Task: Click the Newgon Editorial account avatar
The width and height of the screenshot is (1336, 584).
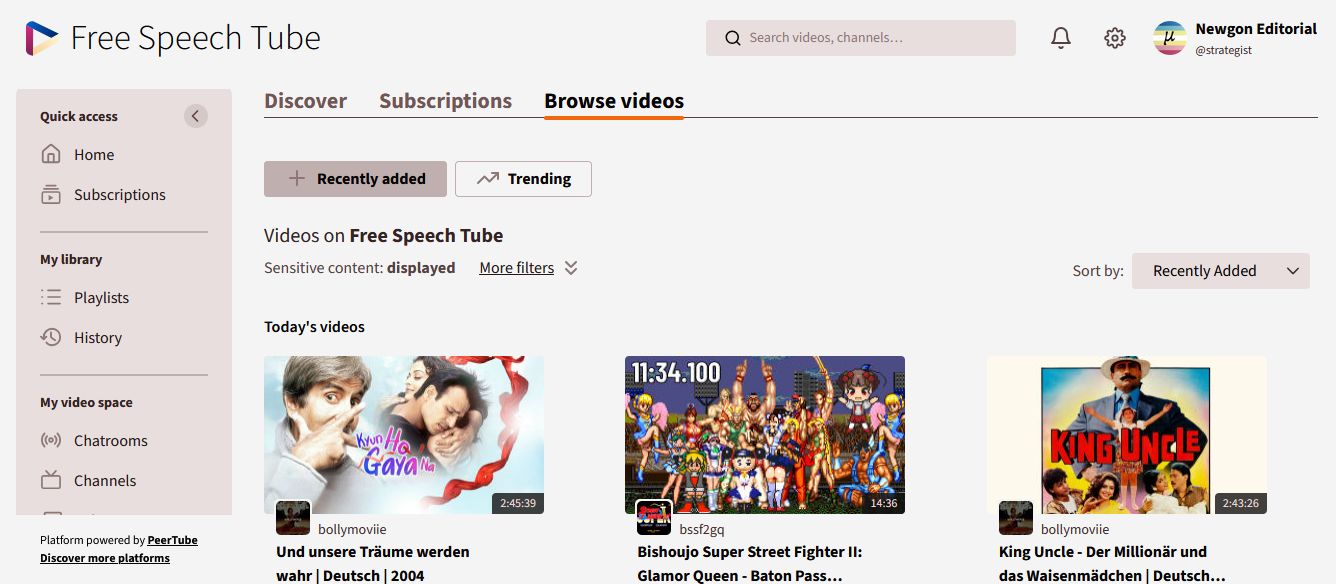Action: 1170,38
